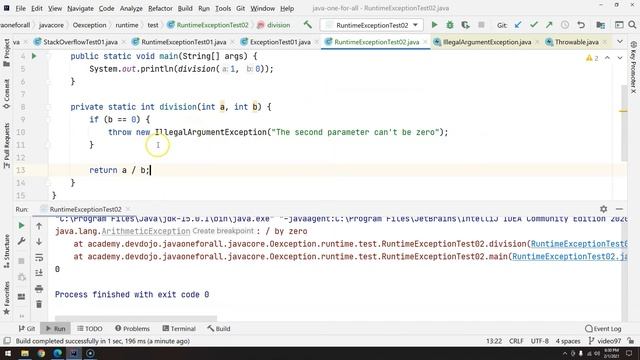Open RuntimeExceptionTest02 link on division stack line

click(x=579, y=244)
